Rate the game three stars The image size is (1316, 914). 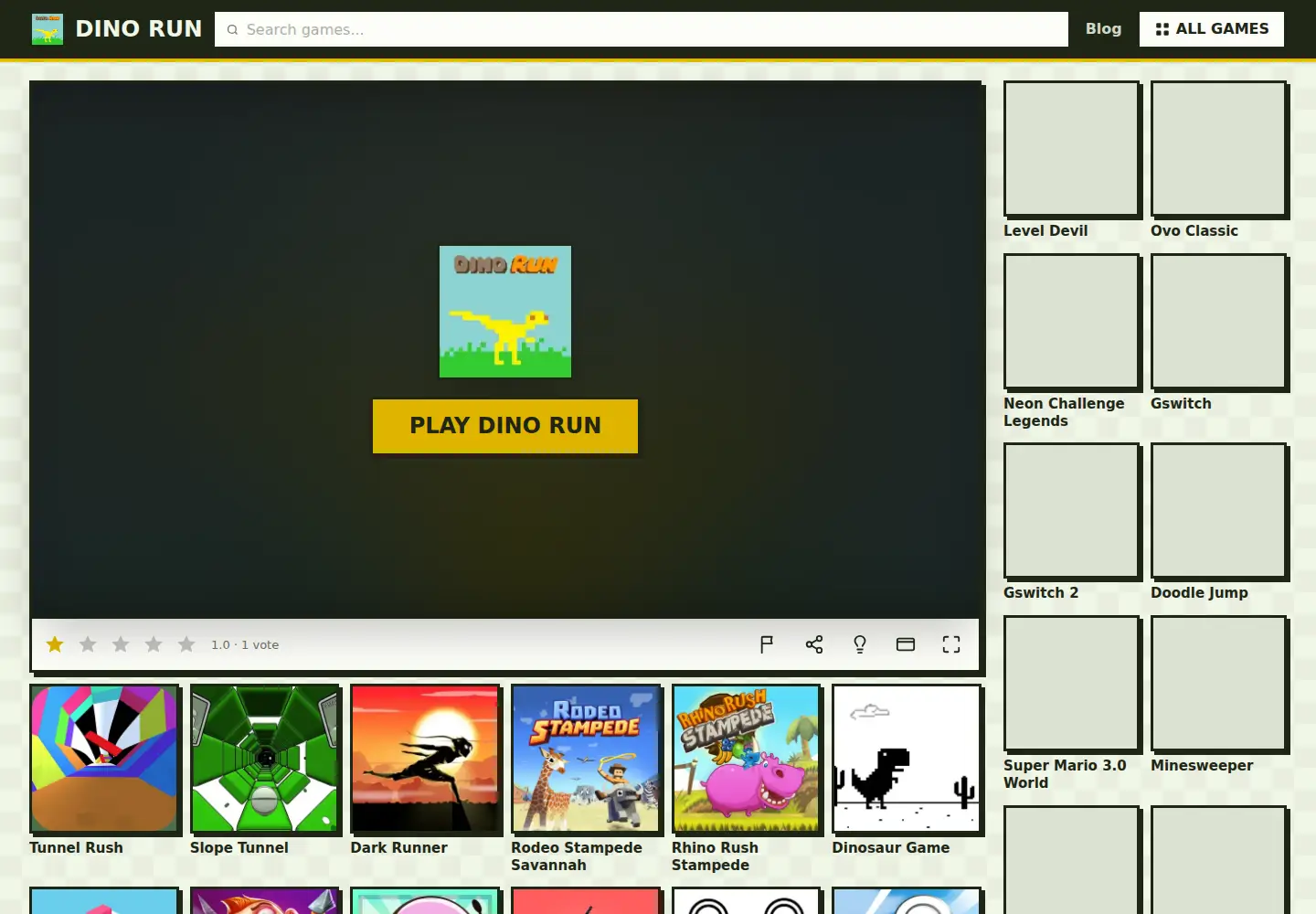[x=121, y=644]
